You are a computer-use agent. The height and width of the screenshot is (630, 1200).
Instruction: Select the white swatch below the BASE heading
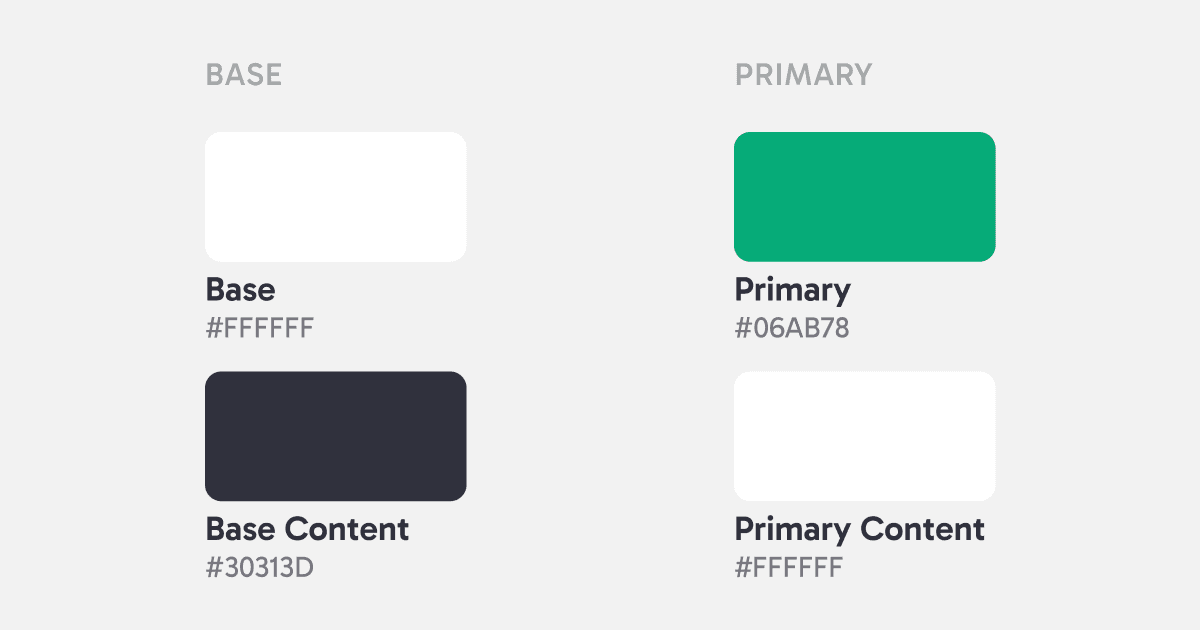[x=335, y=197]
